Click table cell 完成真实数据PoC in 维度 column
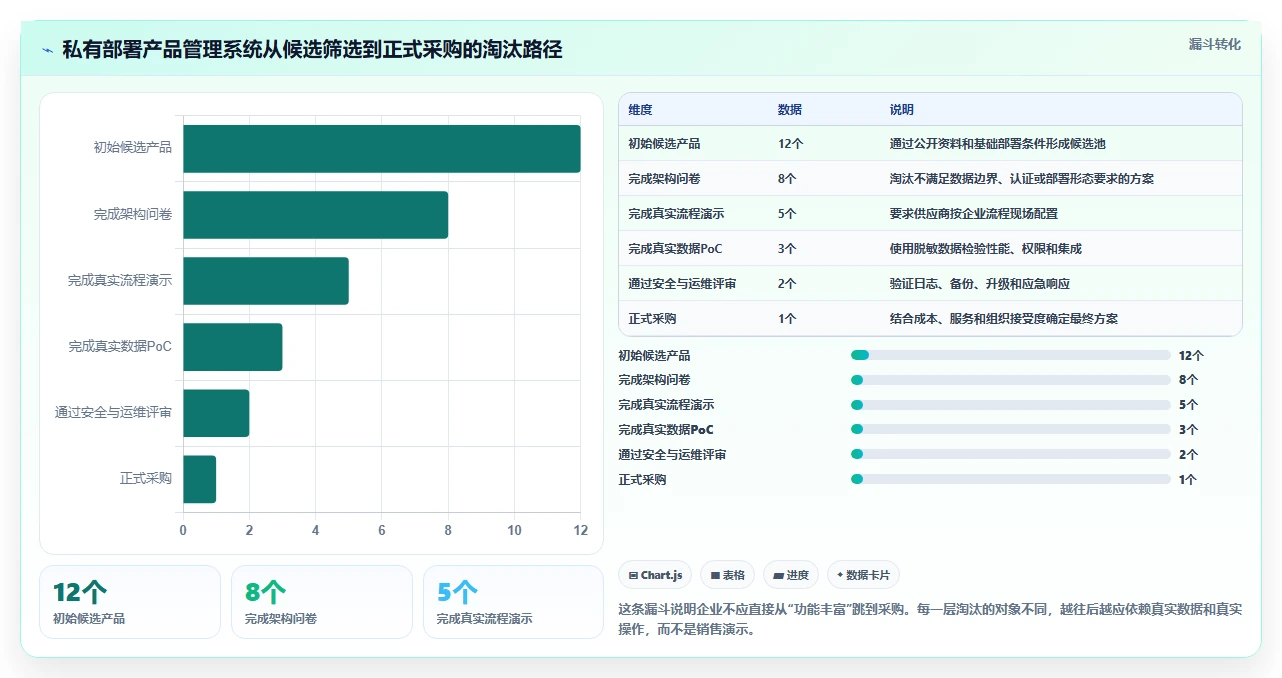This screenshot has width=1282, height=678. coord(675,249)
